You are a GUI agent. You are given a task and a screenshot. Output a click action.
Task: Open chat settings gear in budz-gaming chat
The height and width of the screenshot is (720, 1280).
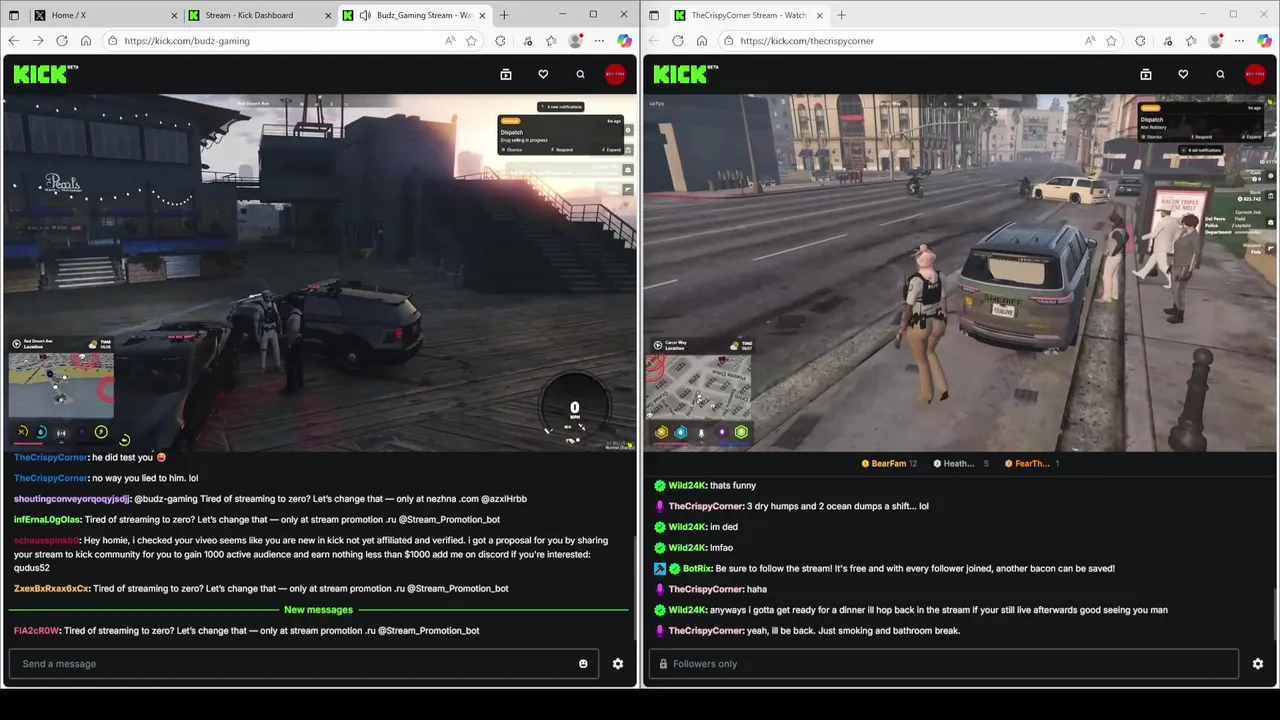618,664
